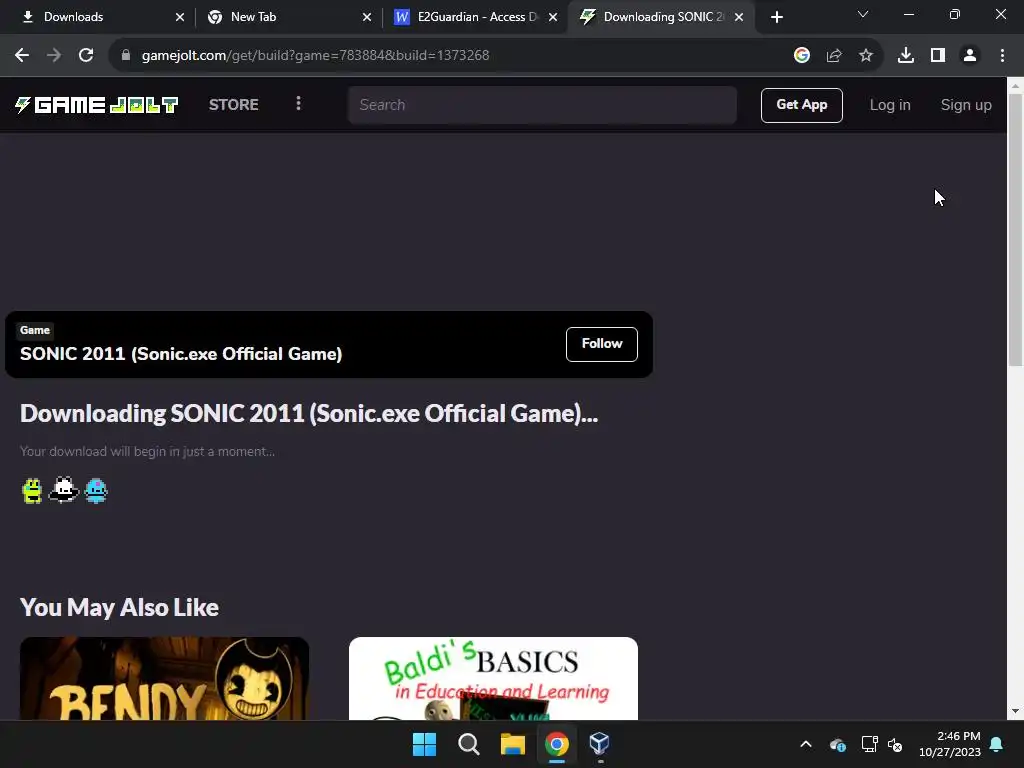Click the Log in link

click(889, 104)
